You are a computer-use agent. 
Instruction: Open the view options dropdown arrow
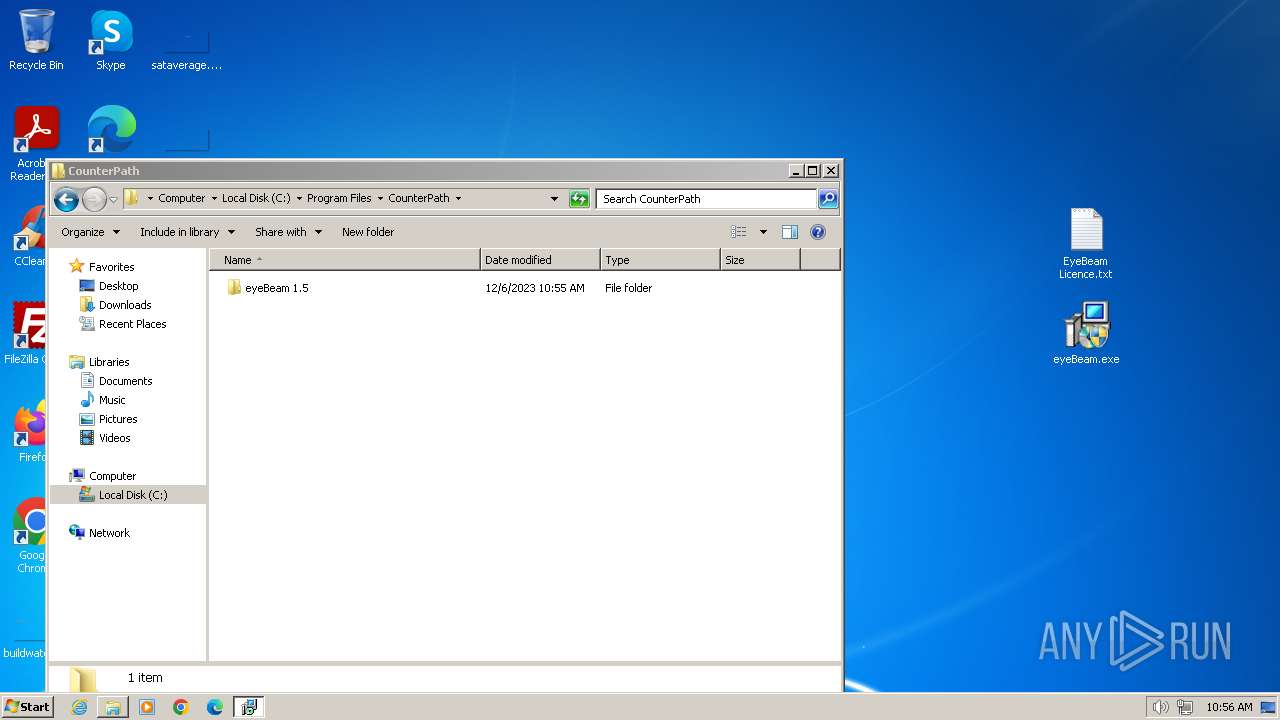[763, 232]
